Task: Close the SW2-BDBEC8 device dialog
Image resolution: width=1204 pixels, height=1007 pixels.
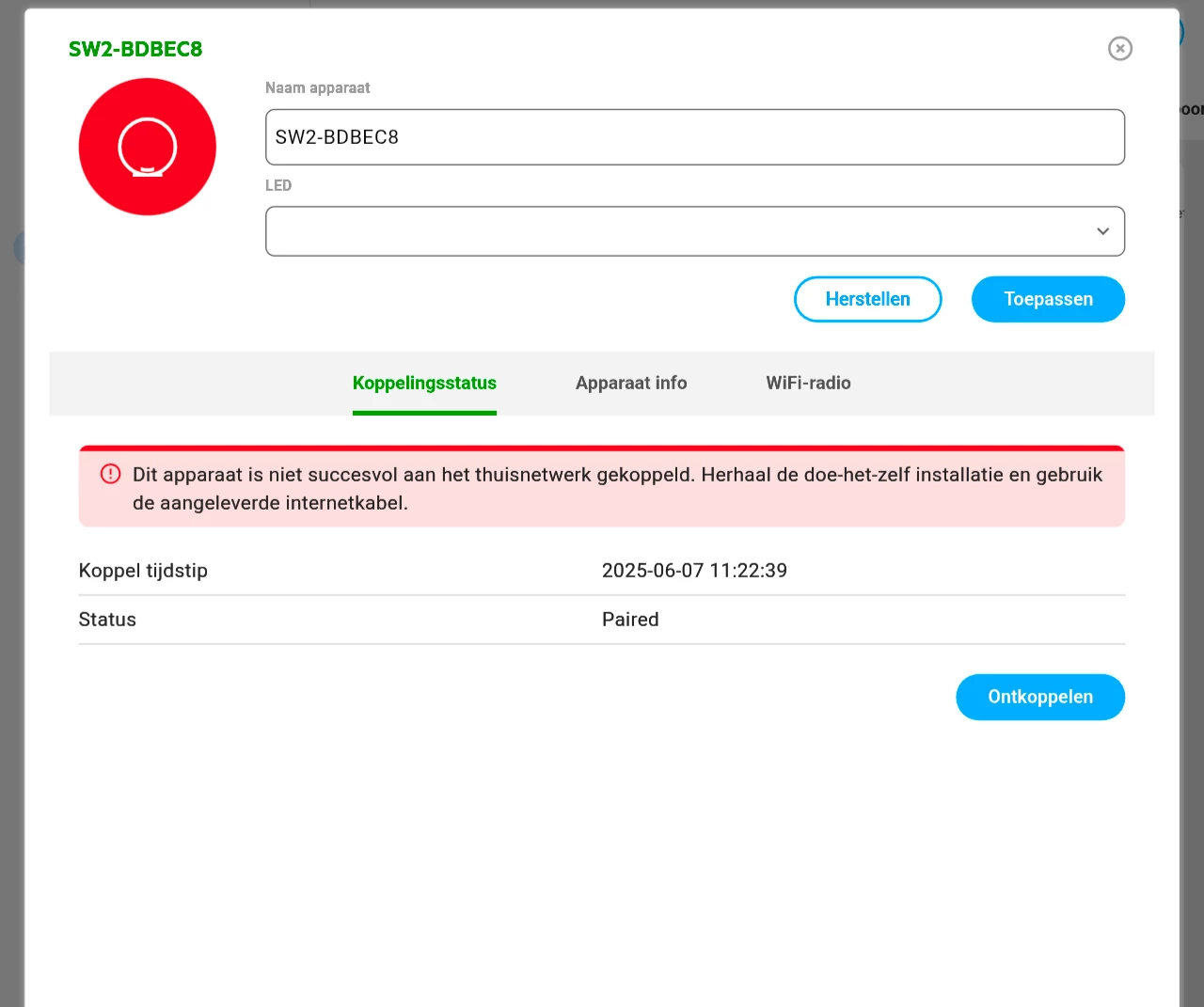Action: coord(1119,48)
